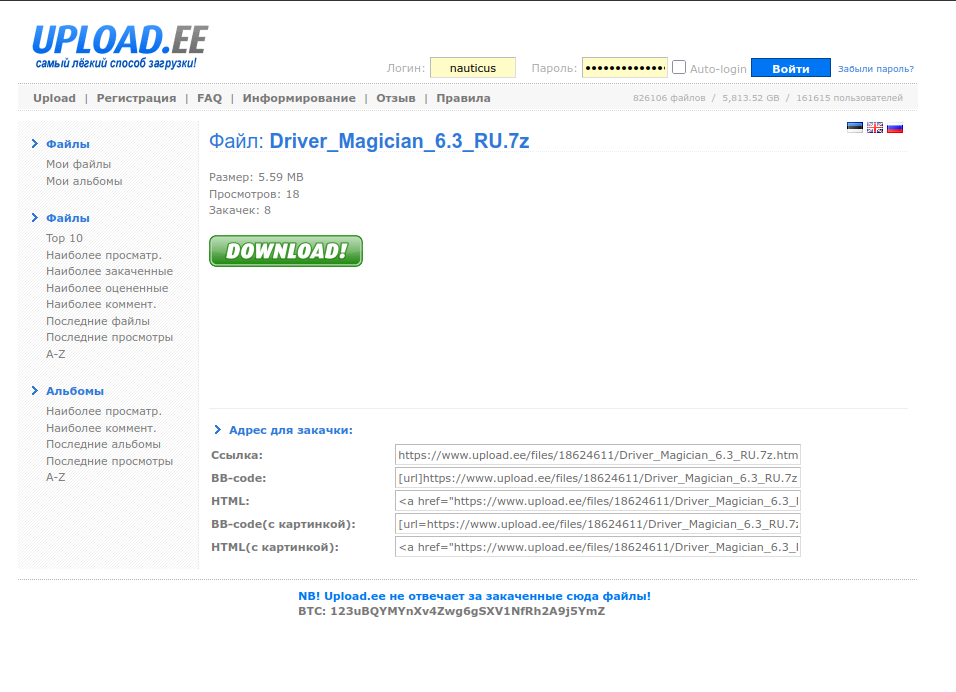956x692 pixels.
Task: Select the BB-code URL field
Action: point(598,478)
